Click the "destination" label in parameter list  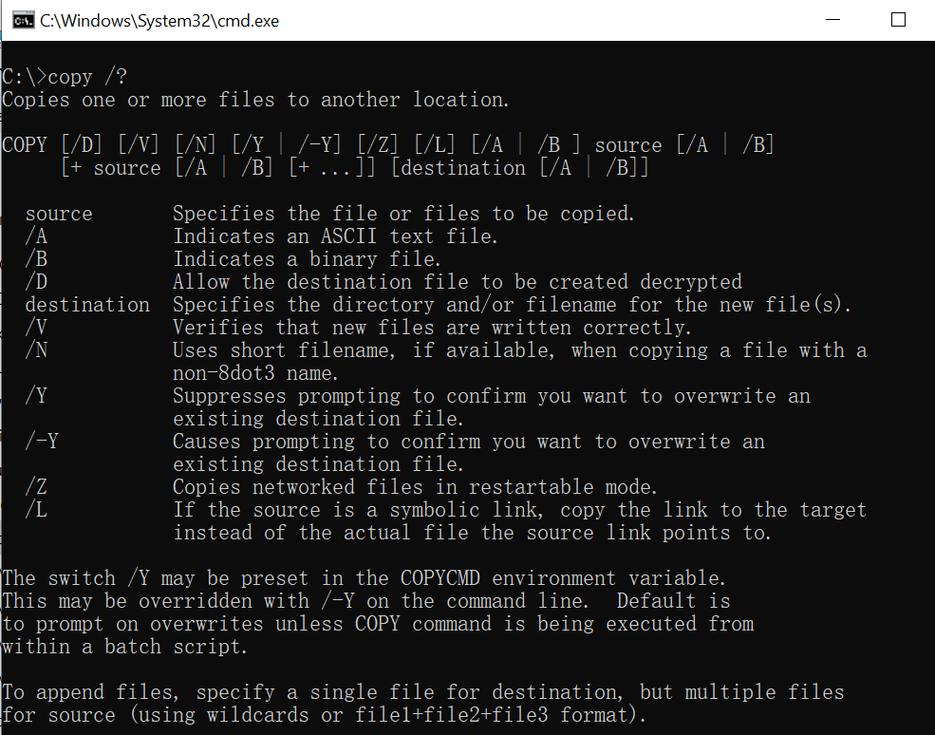tap(87, 305)
